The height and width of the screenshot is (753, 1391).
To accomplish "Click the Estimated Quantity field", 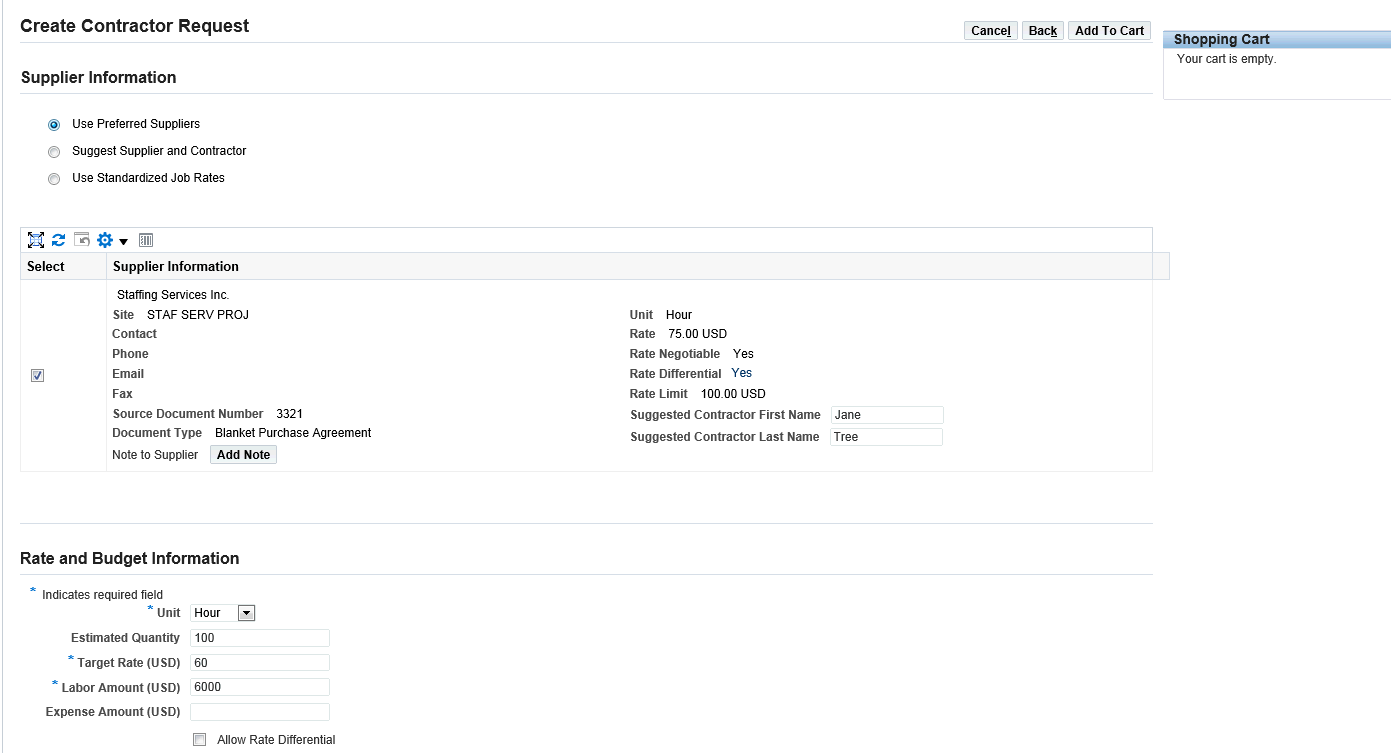I will coord(260,638).
